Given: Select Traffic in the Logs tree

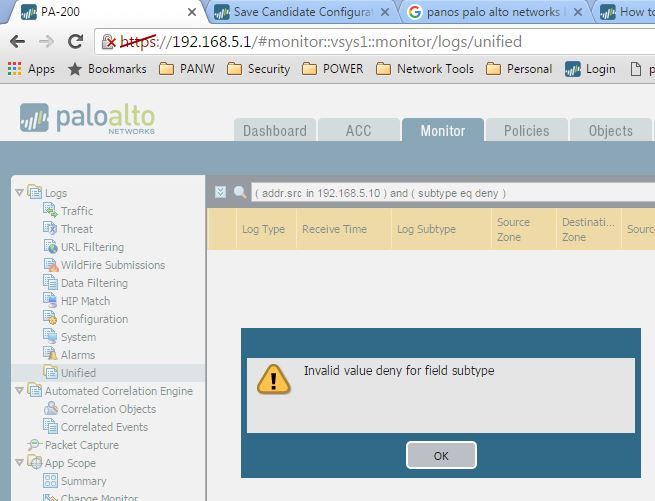Looking at the screenshot, I should click(x=77, y=211).
